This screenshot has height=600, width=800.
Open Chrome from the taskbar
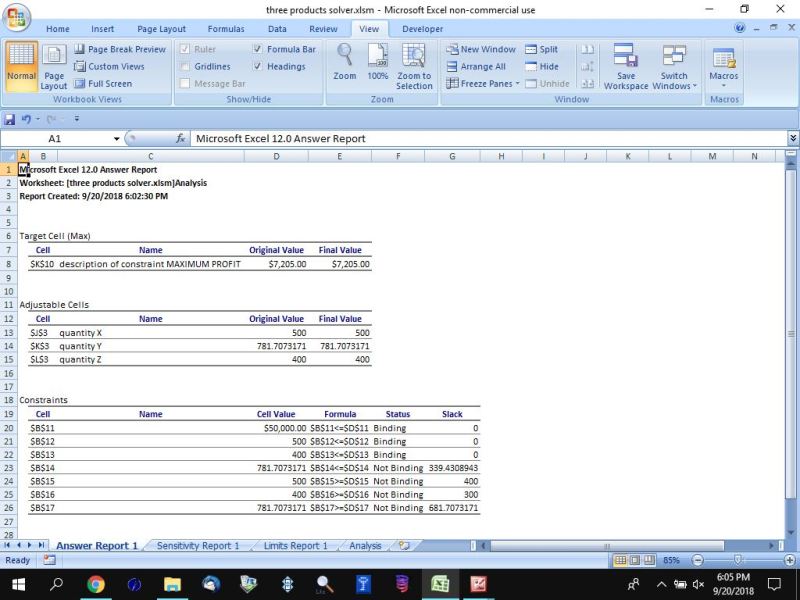[x=95, y=584]
